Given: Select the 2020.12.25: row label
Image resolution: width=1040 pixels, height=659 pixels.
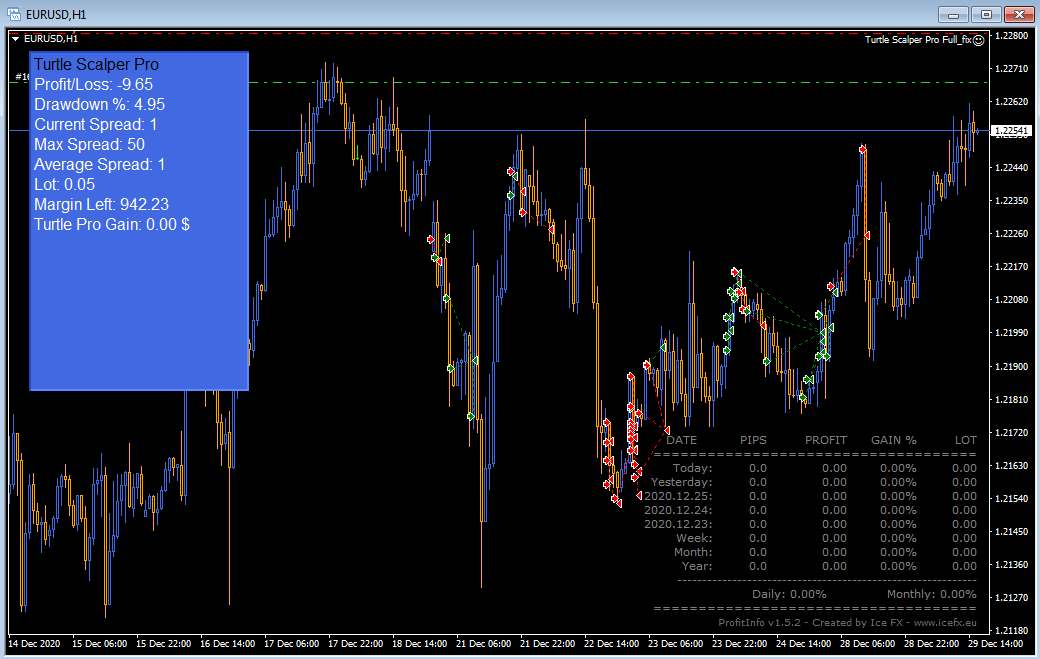Looking at the screenshot, I should (x=678, y=496).
